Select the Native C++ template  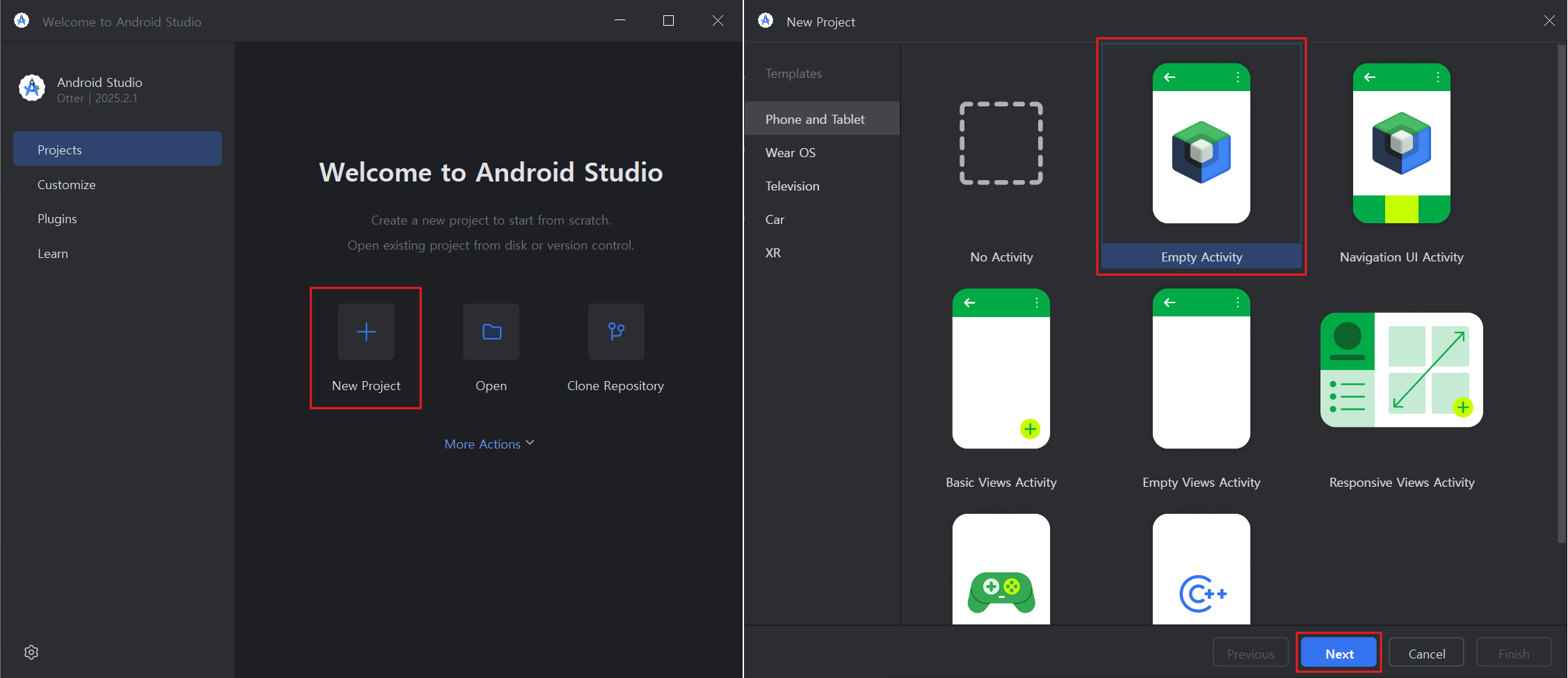point(1202,569)
